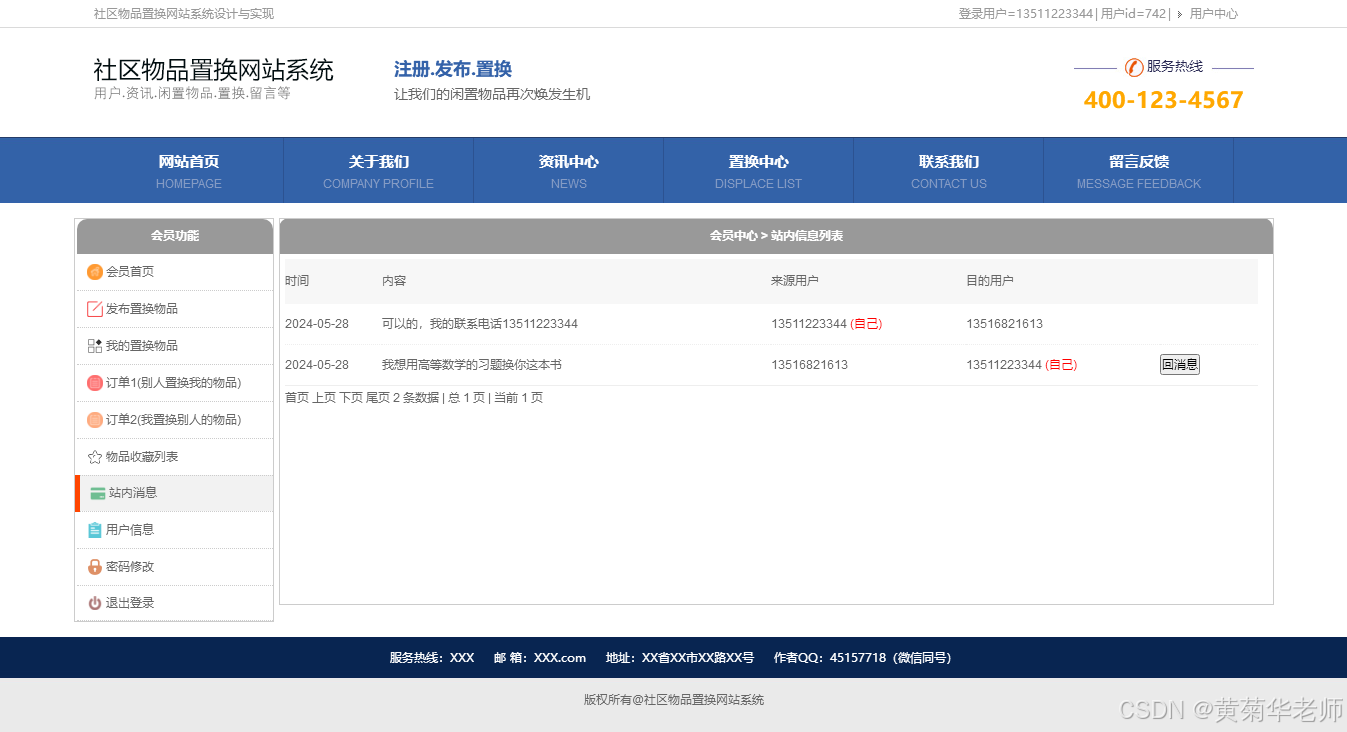Click the 目的用户 column header
The height and width of the screenshot is (732, 1347).
990,281
